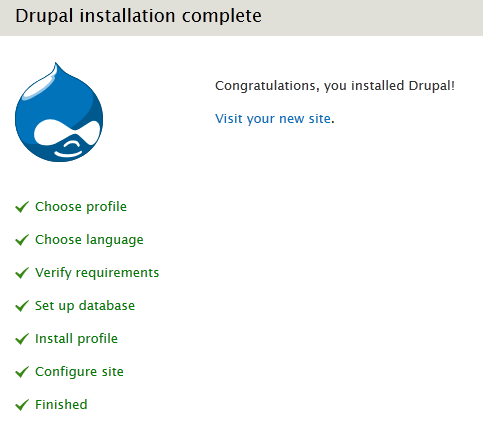This screenshot has height=428, width=483.
Task: Click the Drupal installation complete heading
Action: pos(138,16)
